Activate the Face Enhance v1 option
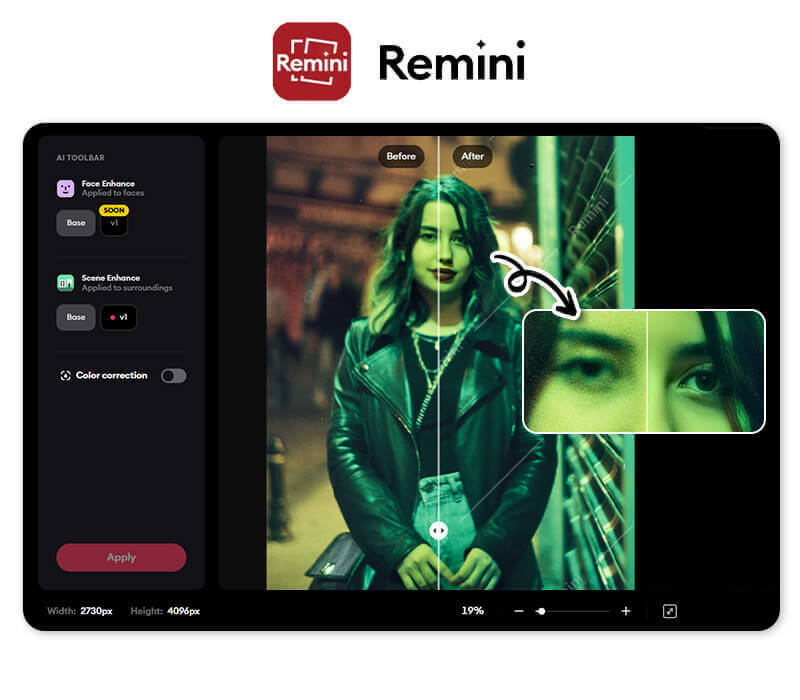The height and width of the screenshot is (700, 800). 113,223
